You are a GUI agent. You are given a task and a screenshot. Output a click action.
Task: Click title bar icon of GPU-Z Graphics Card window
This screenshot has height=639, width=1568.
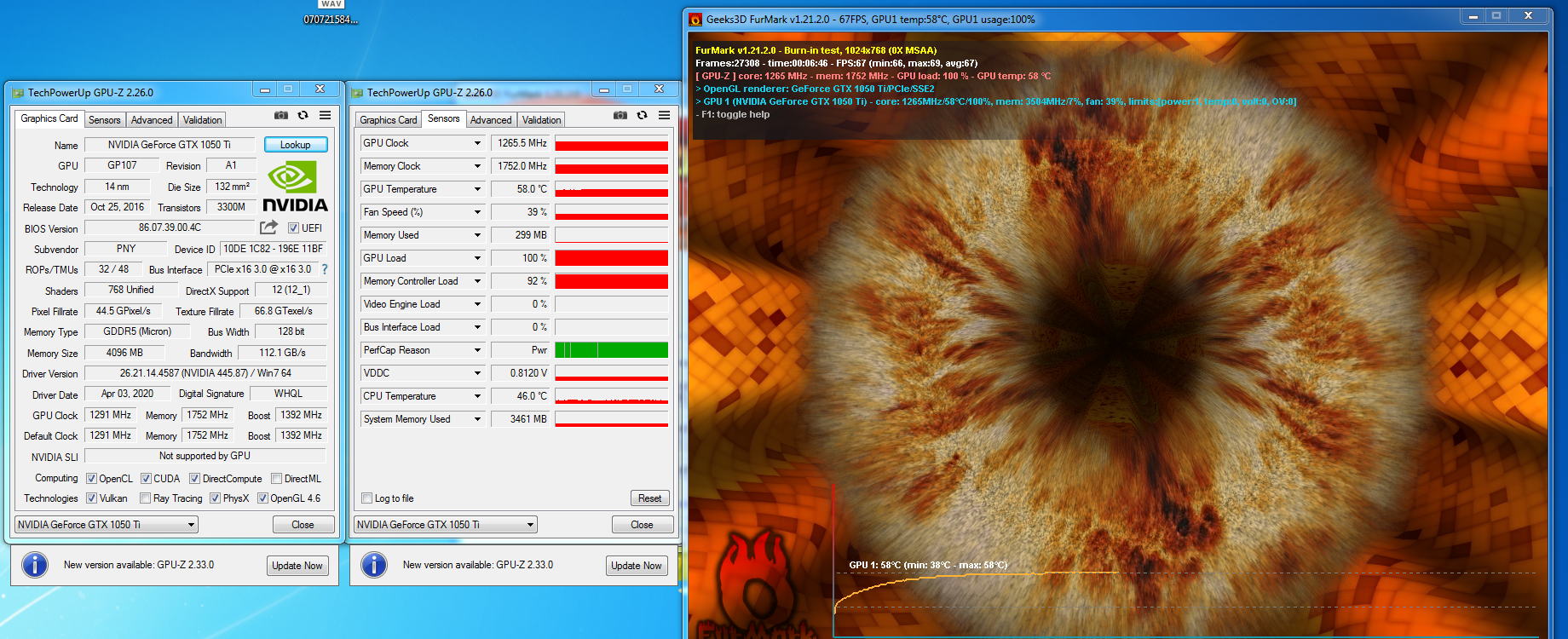(19, 92)
